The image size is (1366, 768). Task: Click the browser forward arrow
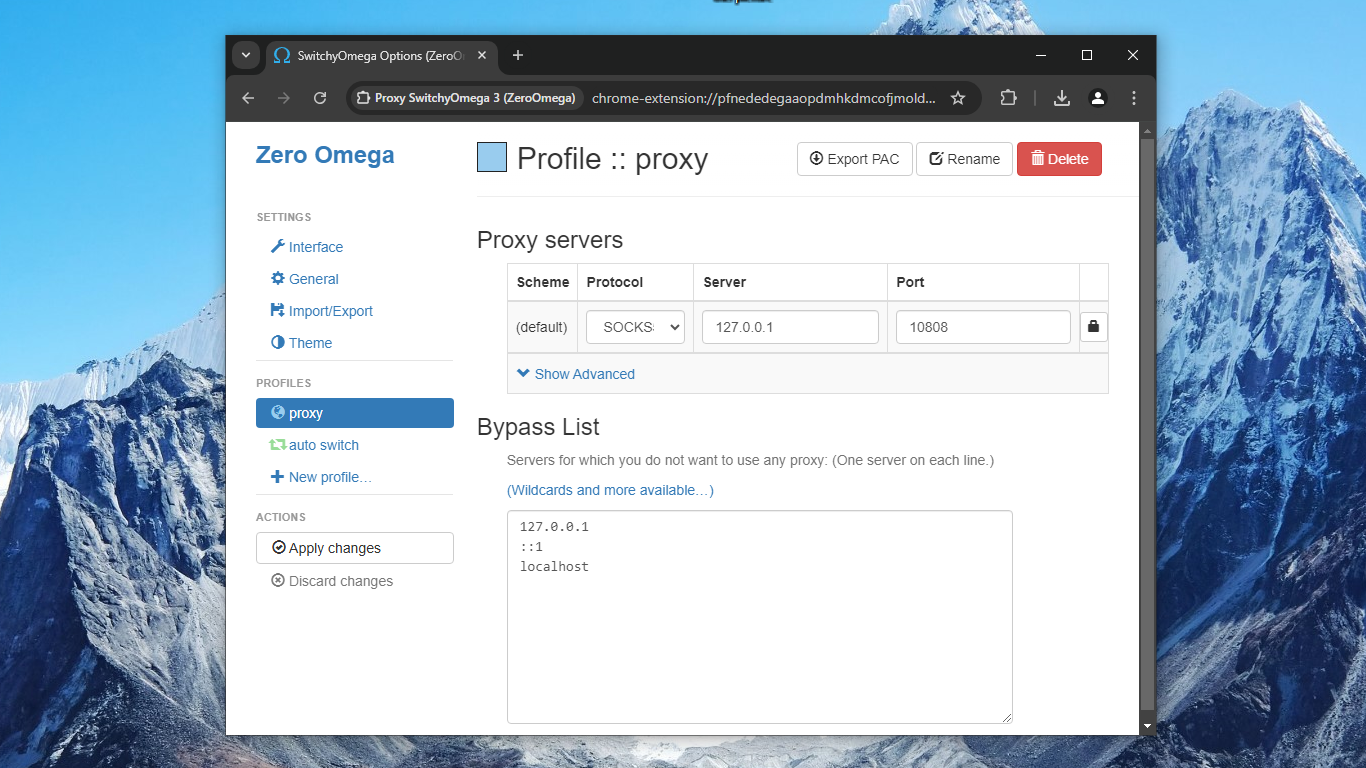[284, 98]
